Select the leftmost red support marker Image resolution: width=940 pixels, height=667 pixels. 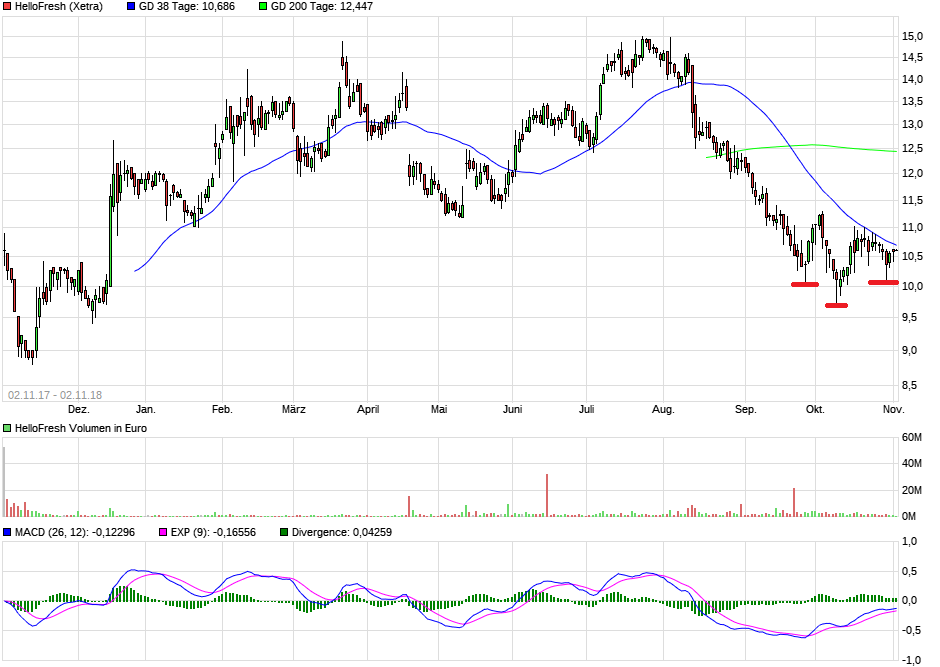point(805,284)
